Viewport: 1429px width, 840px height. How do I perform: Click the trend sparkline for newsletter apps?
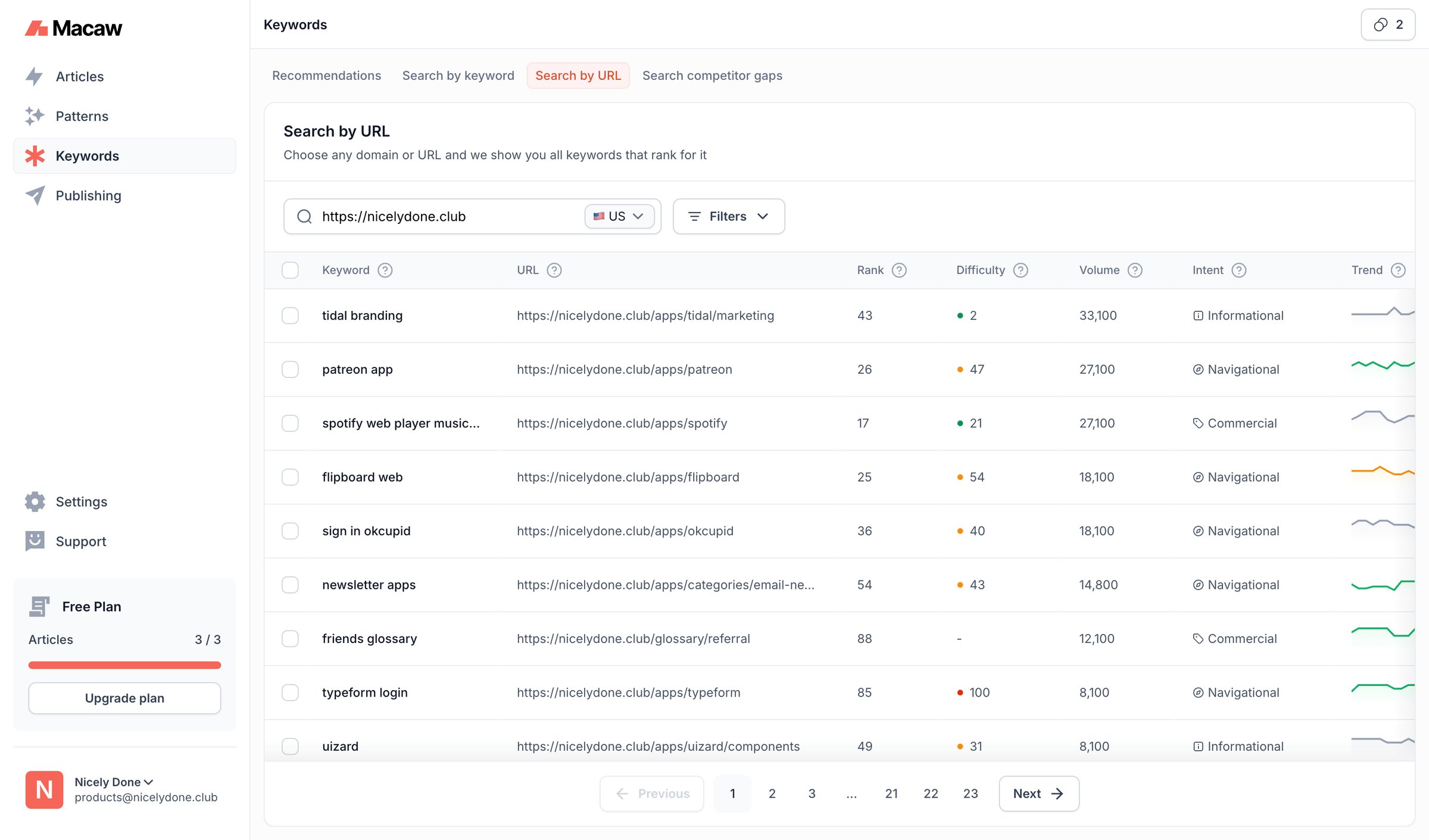point(1383,585)
